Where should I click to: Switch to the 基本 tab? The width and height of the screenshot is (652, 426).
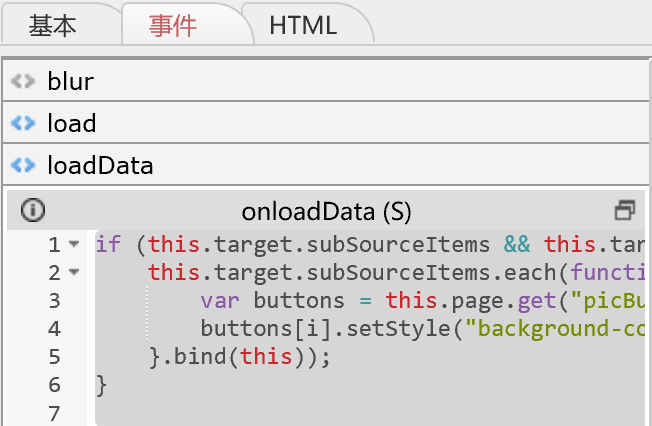(x=52, y=26)
